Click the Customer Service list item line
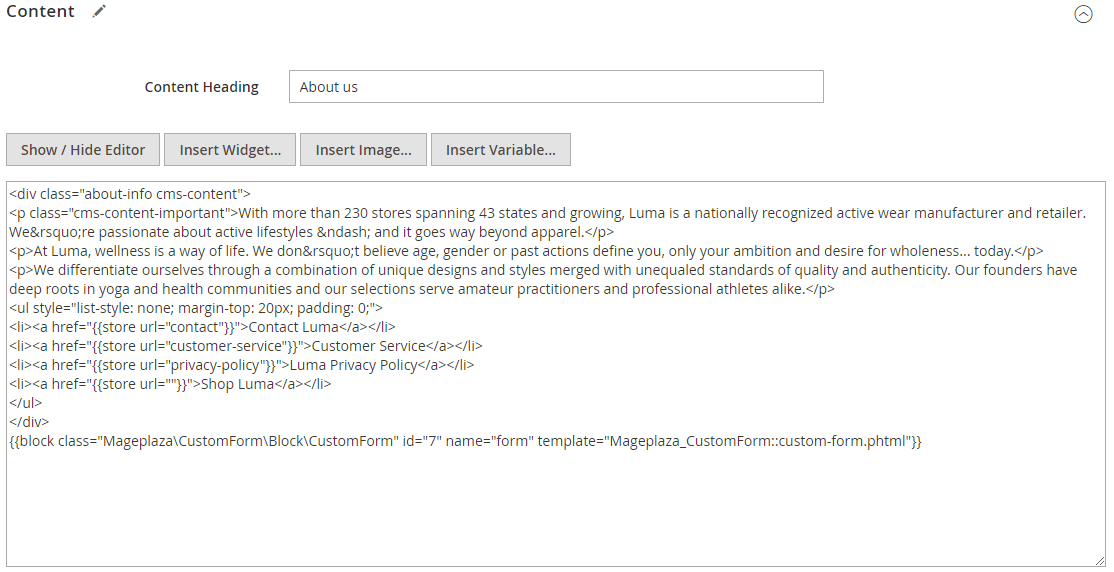The image size is (1114, 572). 246,346
